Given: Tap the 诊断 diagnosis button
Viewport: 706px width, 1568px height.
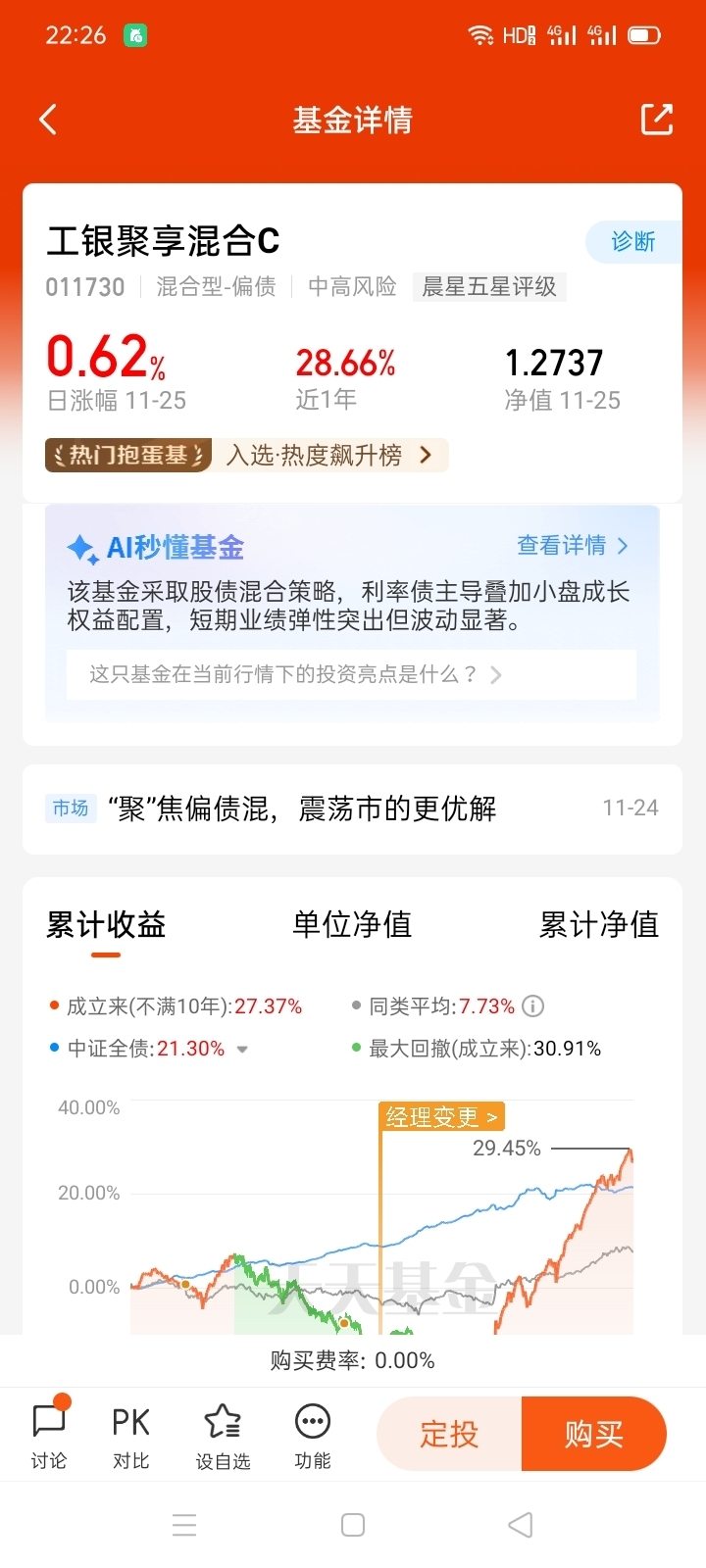Looking at the screenshot, I should tap(632, 242).
